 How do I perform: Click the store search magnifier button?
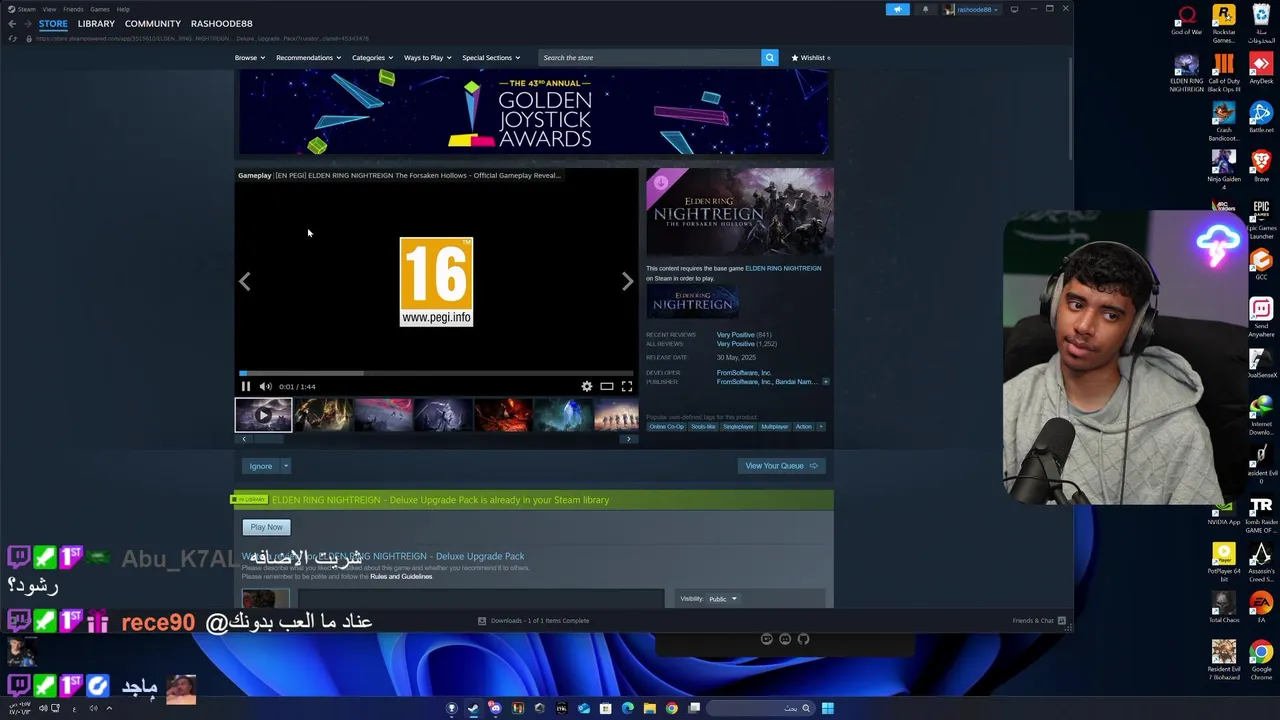tap(769, 58)
